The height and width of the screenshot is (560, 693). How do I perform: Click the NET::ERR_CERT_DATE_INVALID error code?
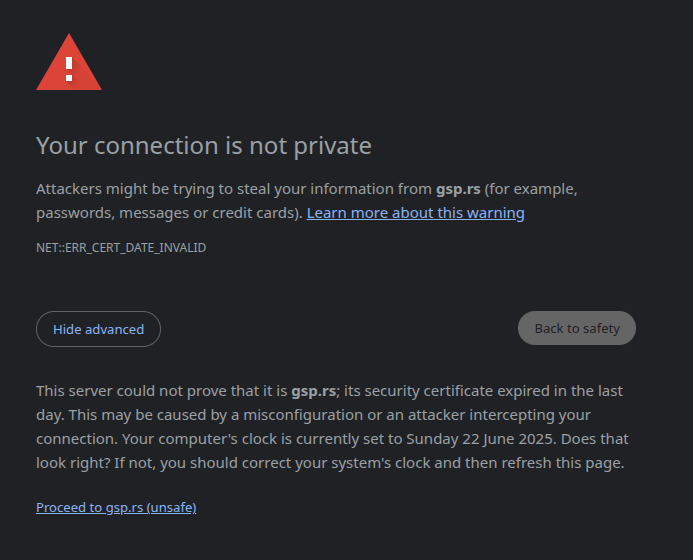(121, 248)
